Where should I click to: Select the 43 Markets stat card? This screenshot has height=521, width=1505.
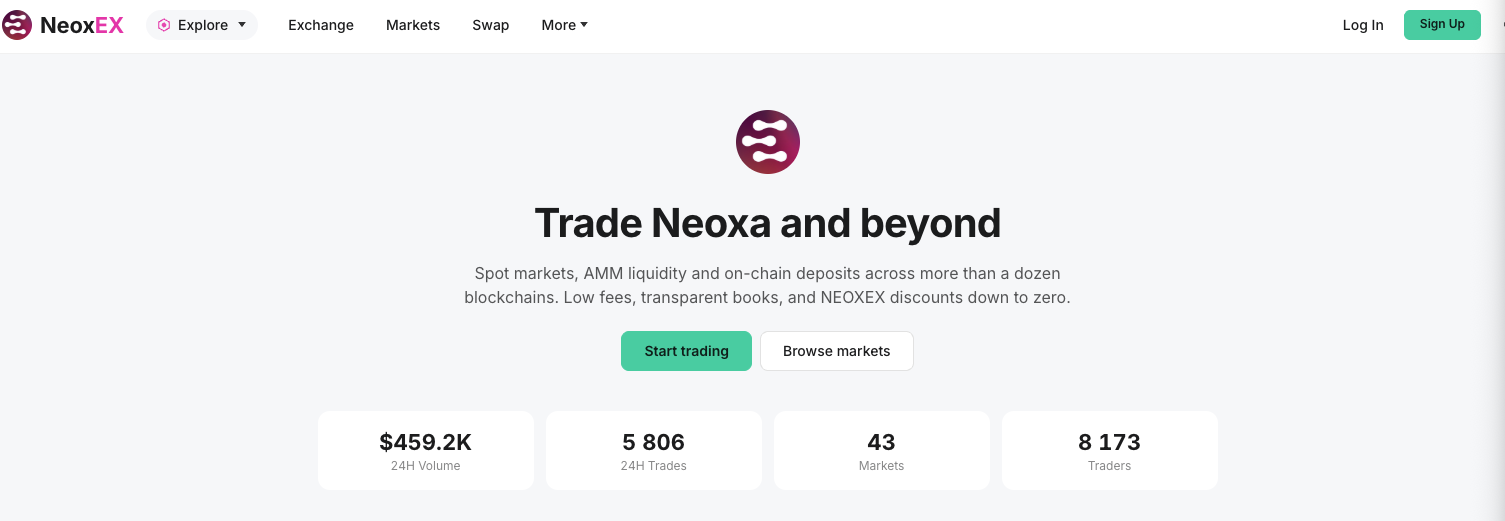882,451
